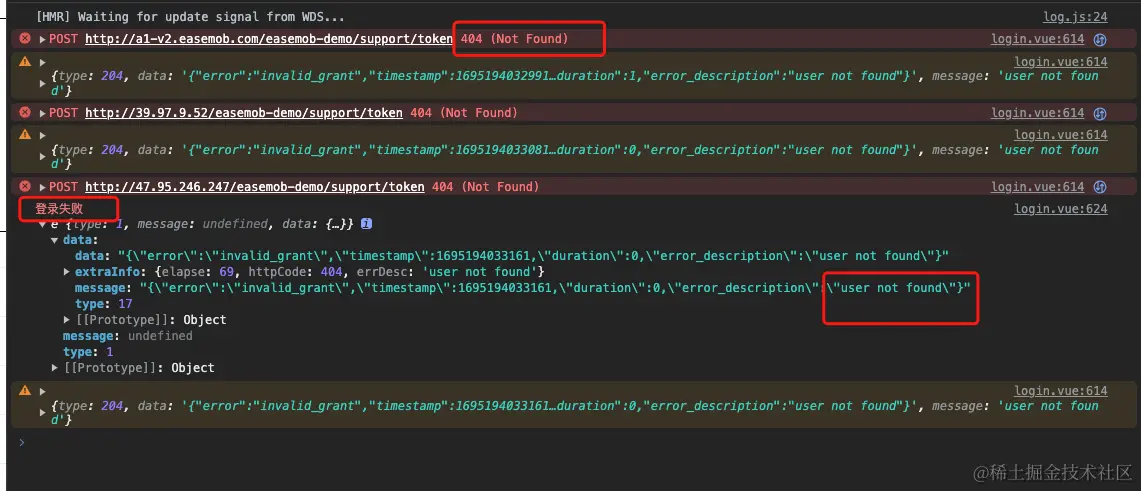
Task: Expand the object with timestamp 1695194033081
Action: 42,156
